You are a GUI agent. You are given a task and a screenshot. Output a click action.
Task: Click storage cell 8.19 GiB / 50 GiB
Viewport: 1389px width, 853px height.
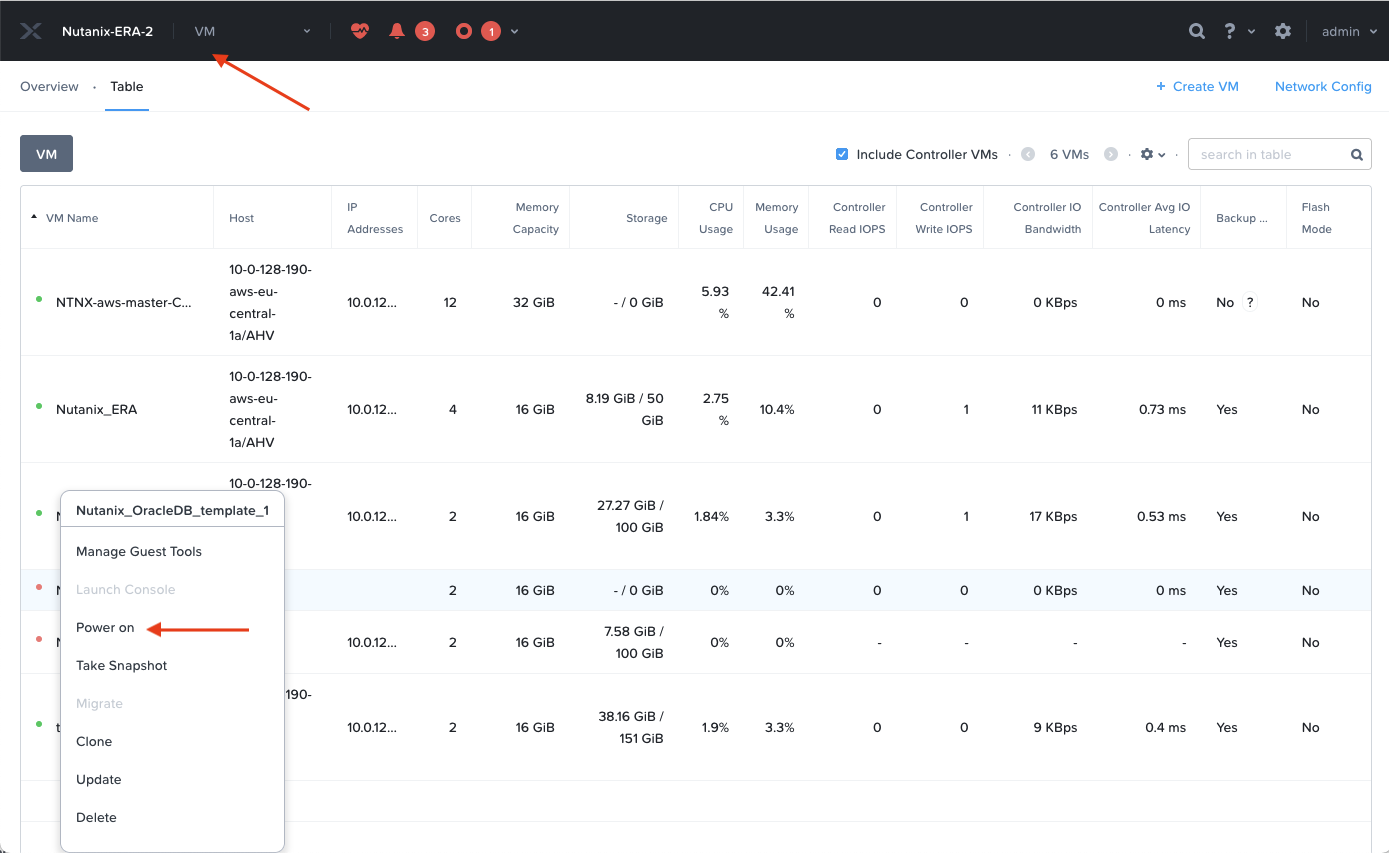pyautogui.click(x=625, y=409)
